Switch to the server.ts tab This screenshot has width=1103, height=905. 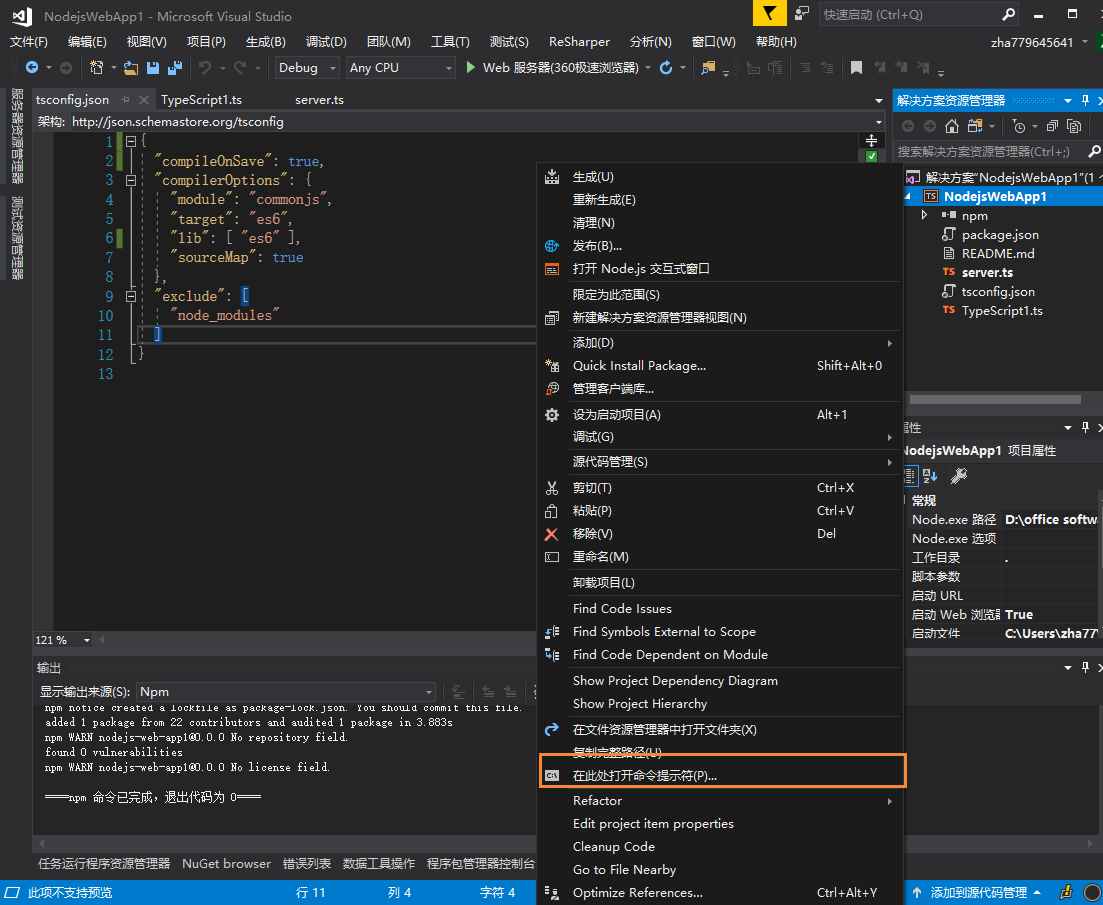tap(319, 100)
